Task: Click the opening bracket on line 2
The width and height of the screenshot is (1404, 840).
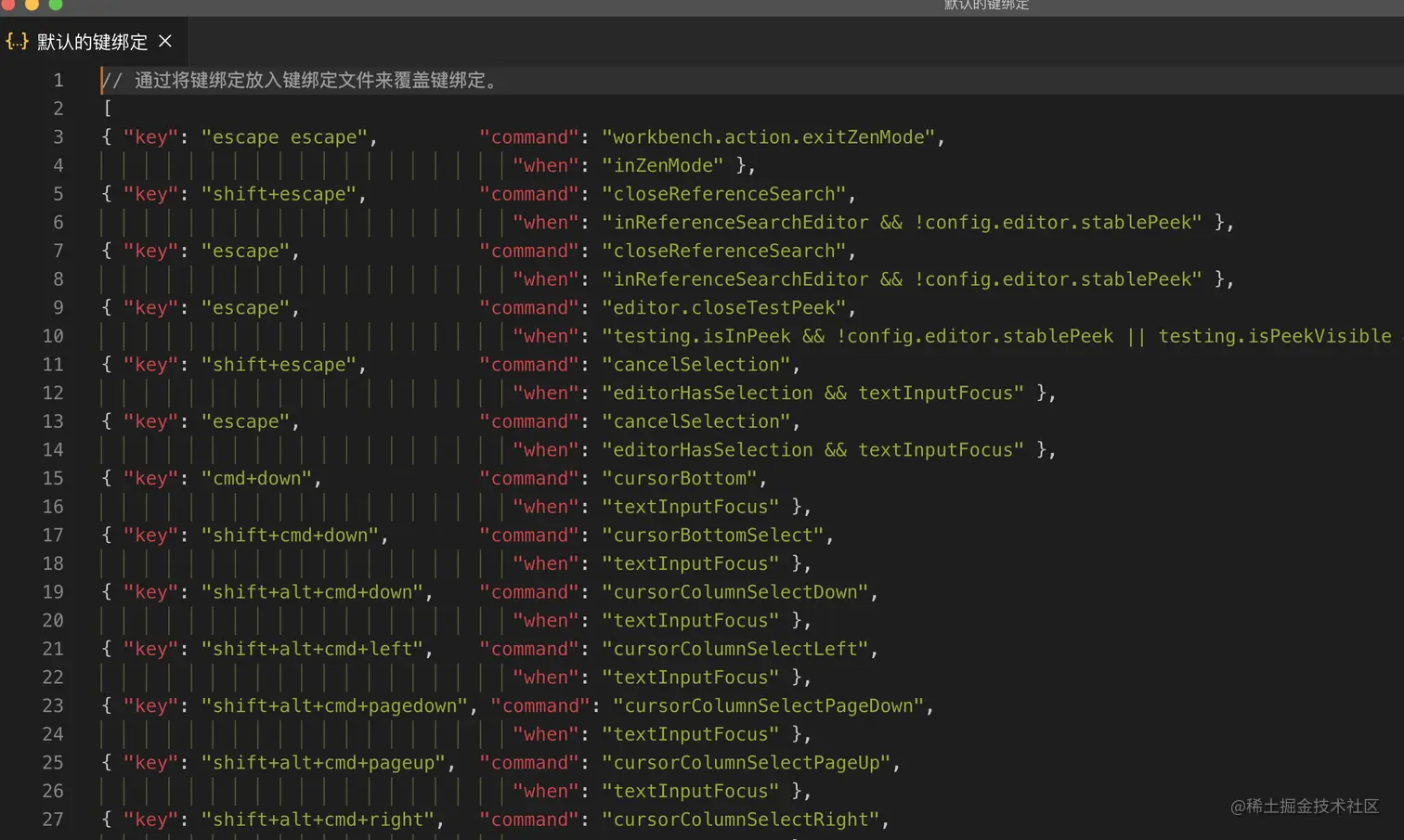Action: (x=107, y=109)
